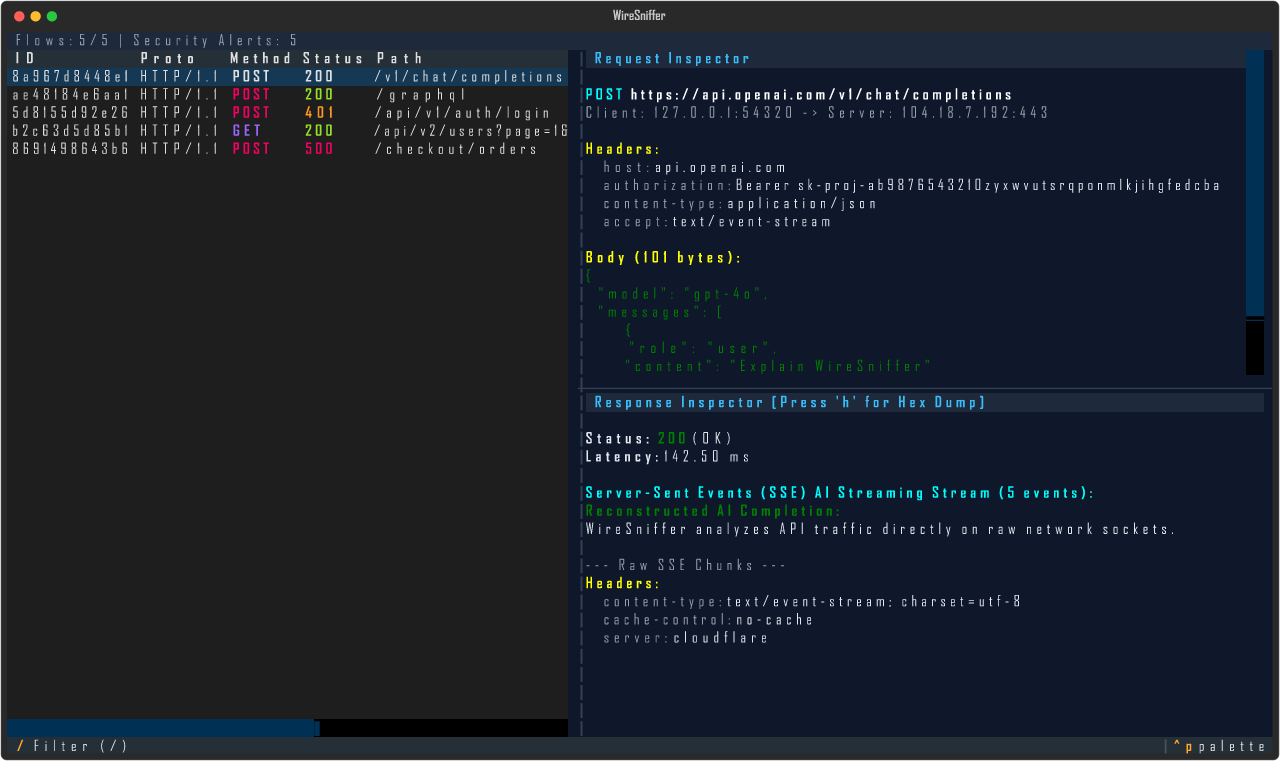
Task: Close the WireSniffer window with the red button
Action: pos(19,16)
